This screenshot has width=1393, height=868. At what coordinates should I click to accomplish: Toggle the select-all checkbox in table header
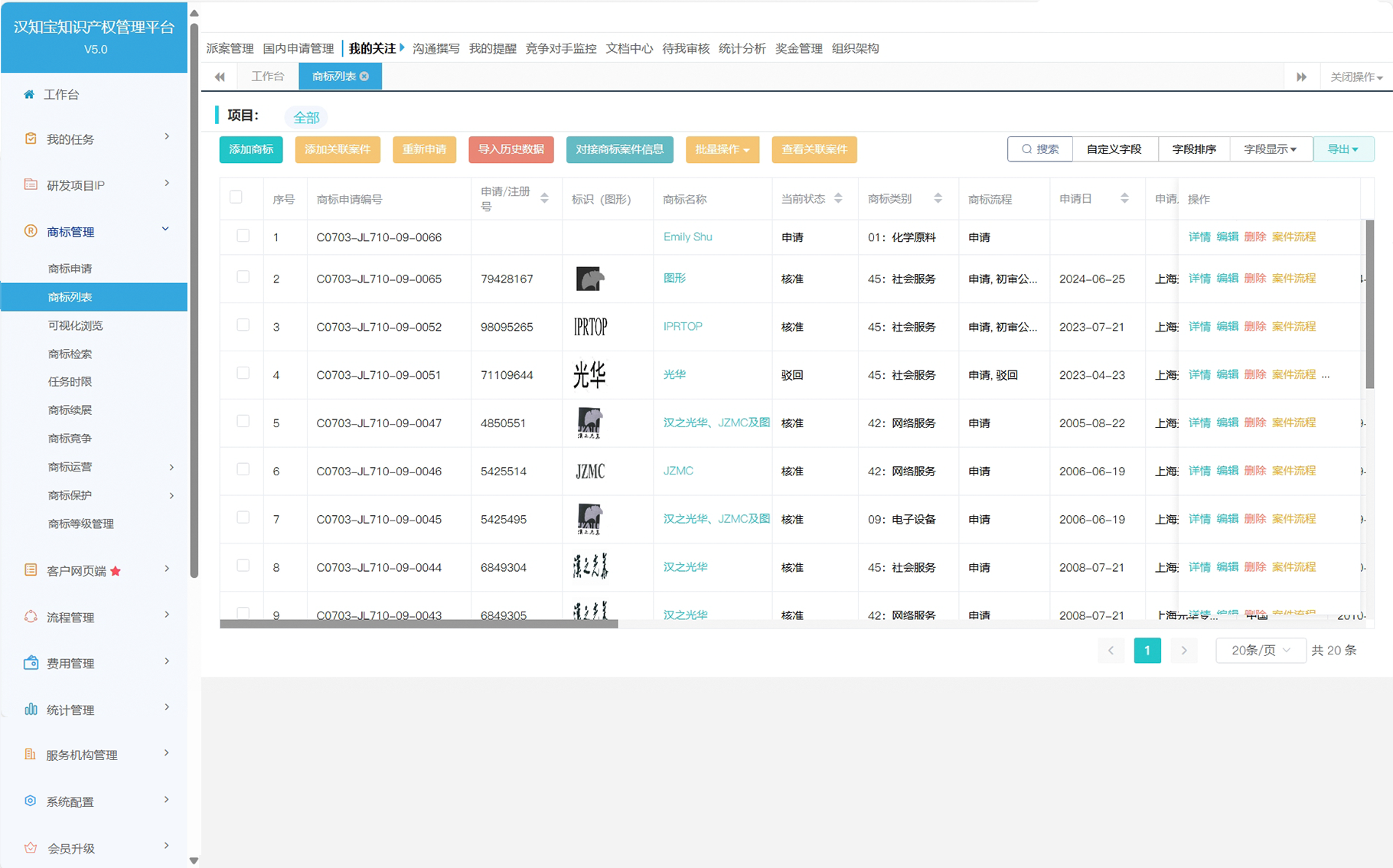tap(236, 197)
